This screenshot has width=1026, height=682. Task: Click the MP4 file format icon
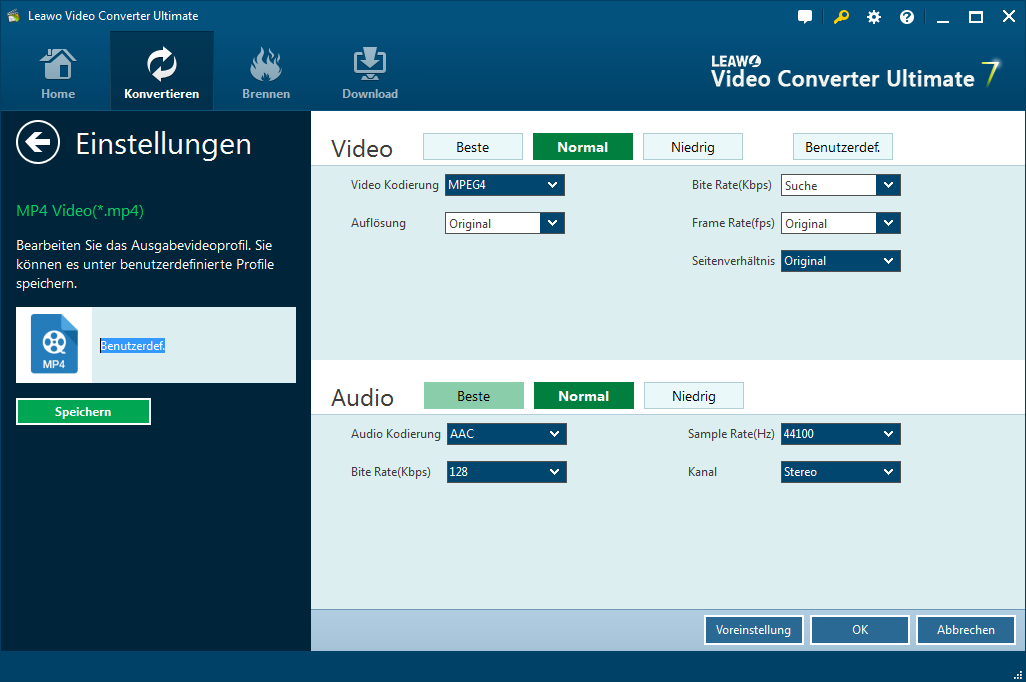(x=54, y=345)
